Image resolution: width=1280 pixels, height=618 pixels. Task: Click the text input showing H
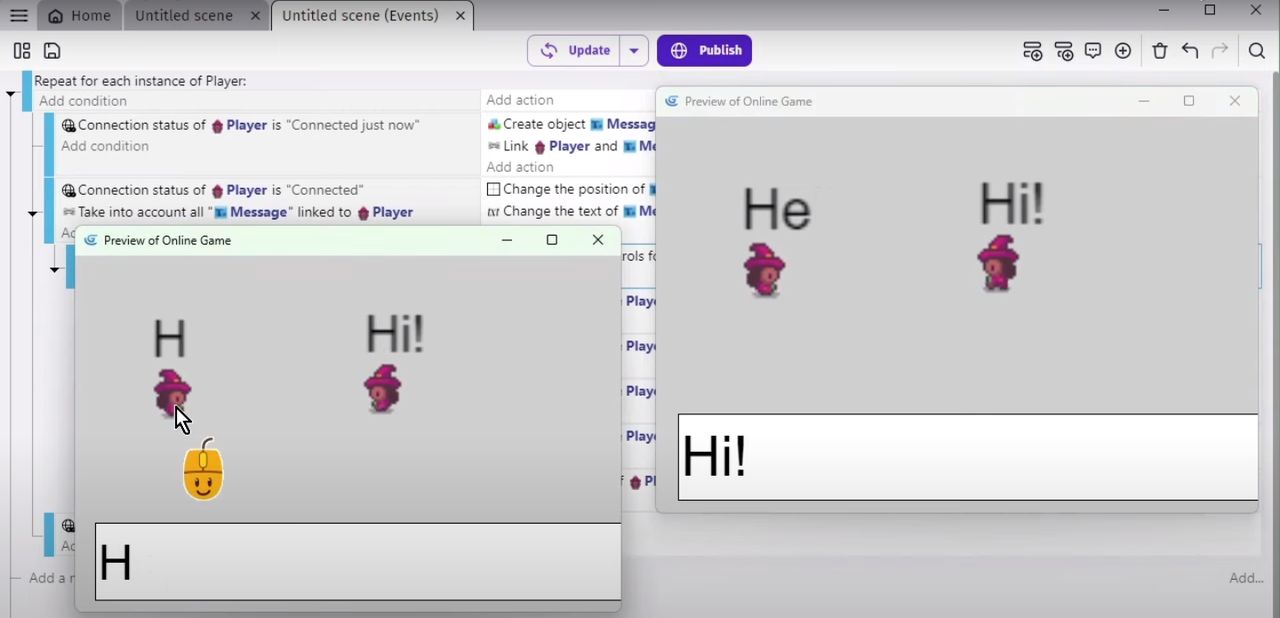tap(358, 562)
